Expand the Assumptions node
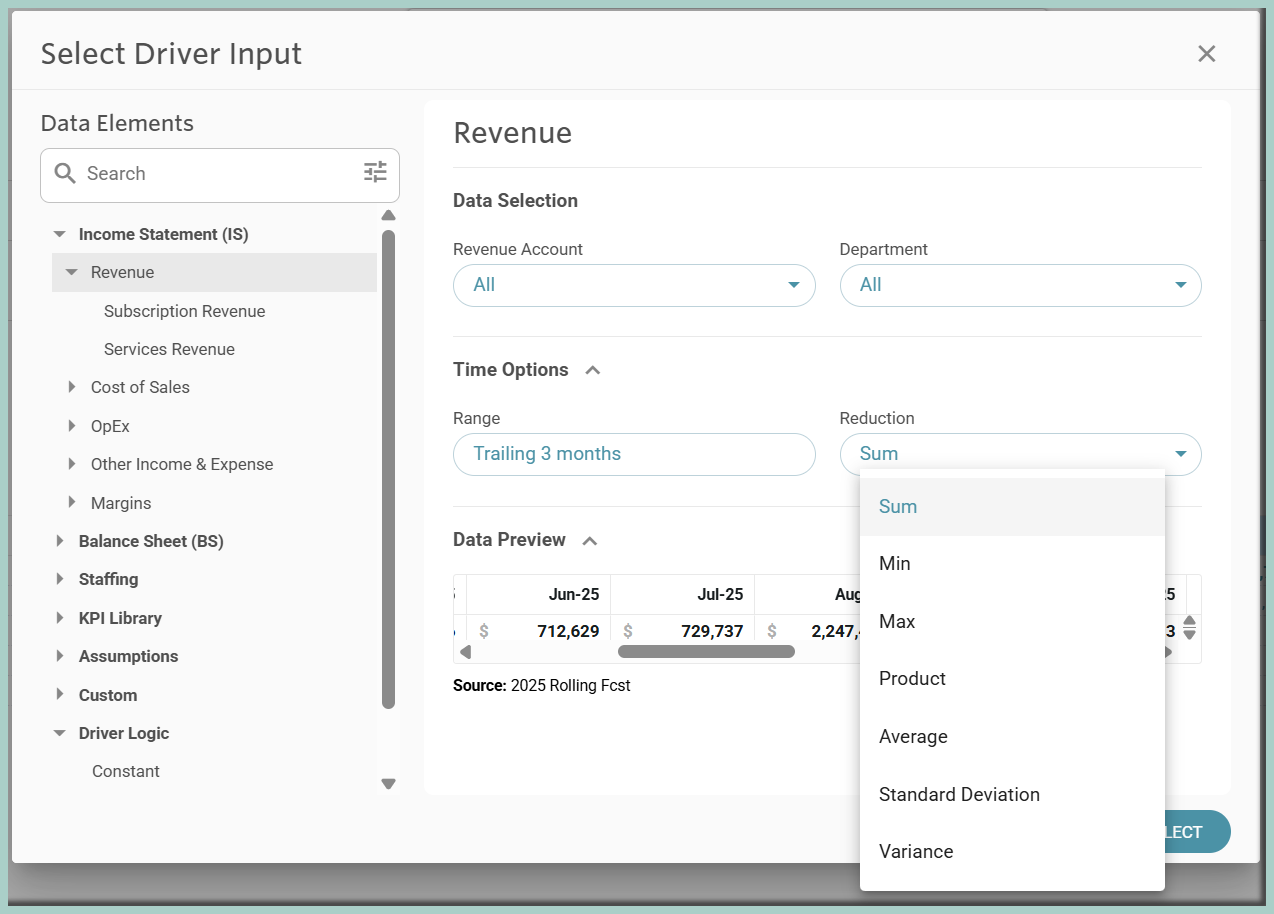The height and width of the screenshot is (914, 1274). coord(60,656)
